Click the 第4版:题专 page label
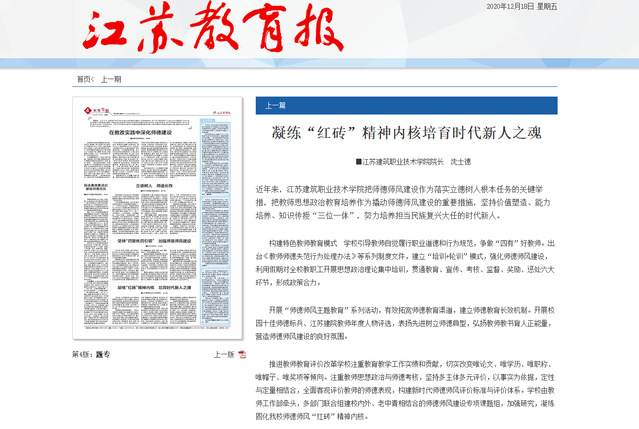Image resolution: width=639 pixels, height=429 pixels. (91, 355)
